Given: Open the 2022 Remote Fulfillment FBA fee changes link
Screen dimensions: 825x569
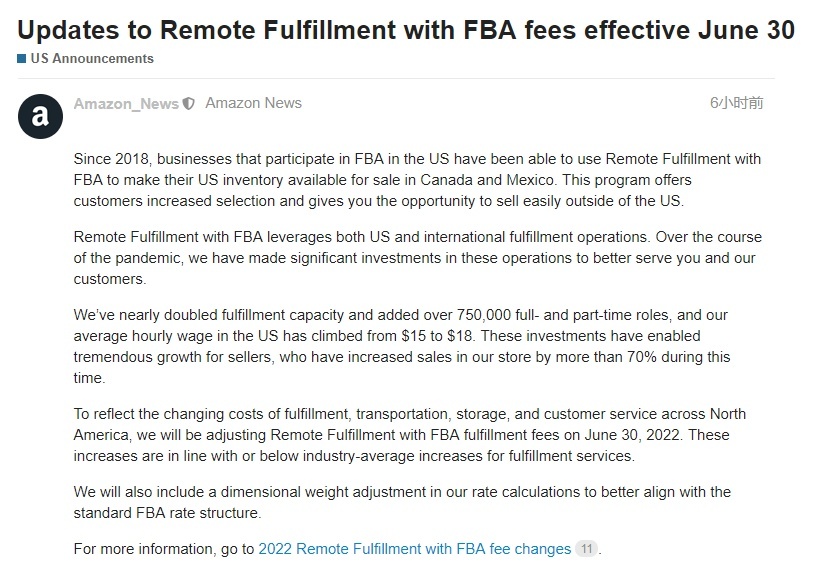Looking at the screenshot, I should 415,549.
